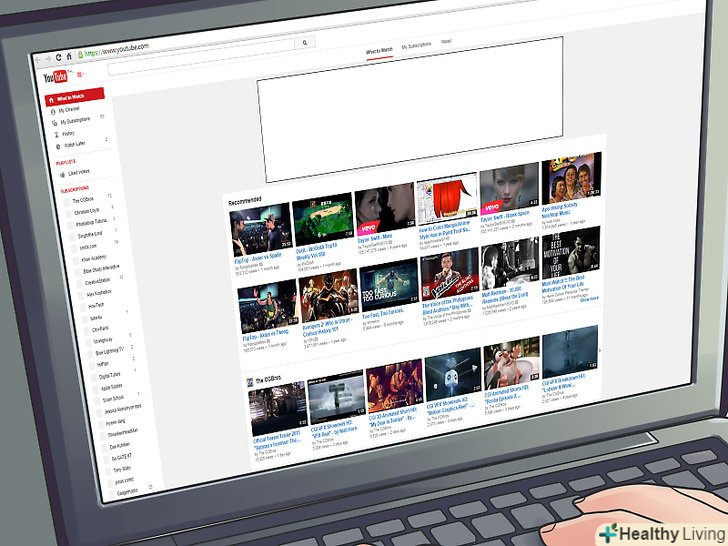Reload the page with the refresh icon
728x546 pixels.
pyautogui.click(x=58, y=58)
